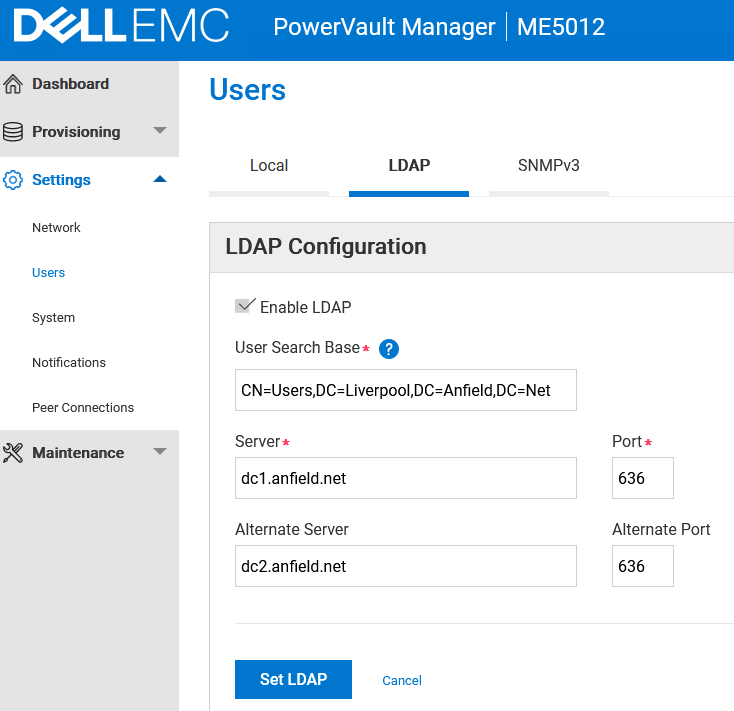Expand the Maintenance menu arrow
The height and width of the screenshot is (711, 734).
pyautogui.click(x=160, y=452)
